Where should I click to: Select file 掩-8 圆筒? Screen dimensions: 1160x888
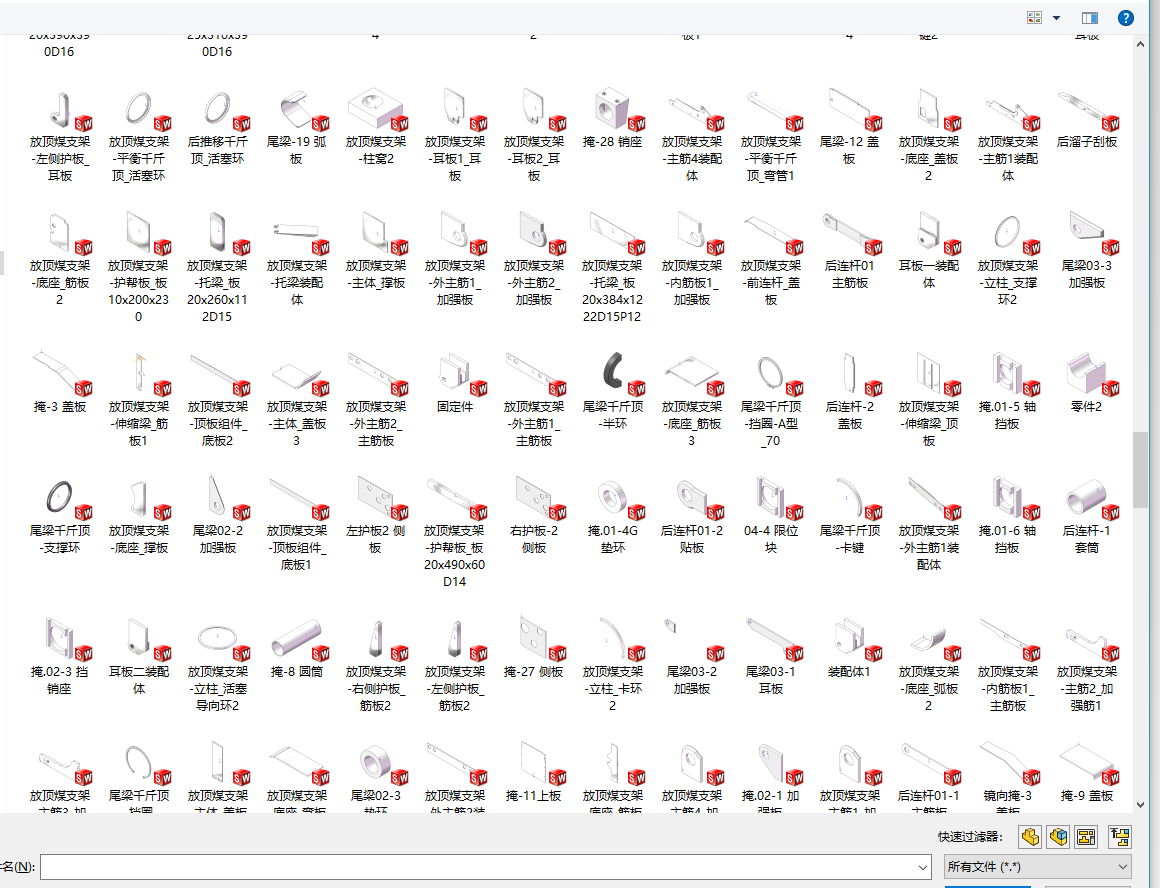pyautogui.click(x=297, y=648)
